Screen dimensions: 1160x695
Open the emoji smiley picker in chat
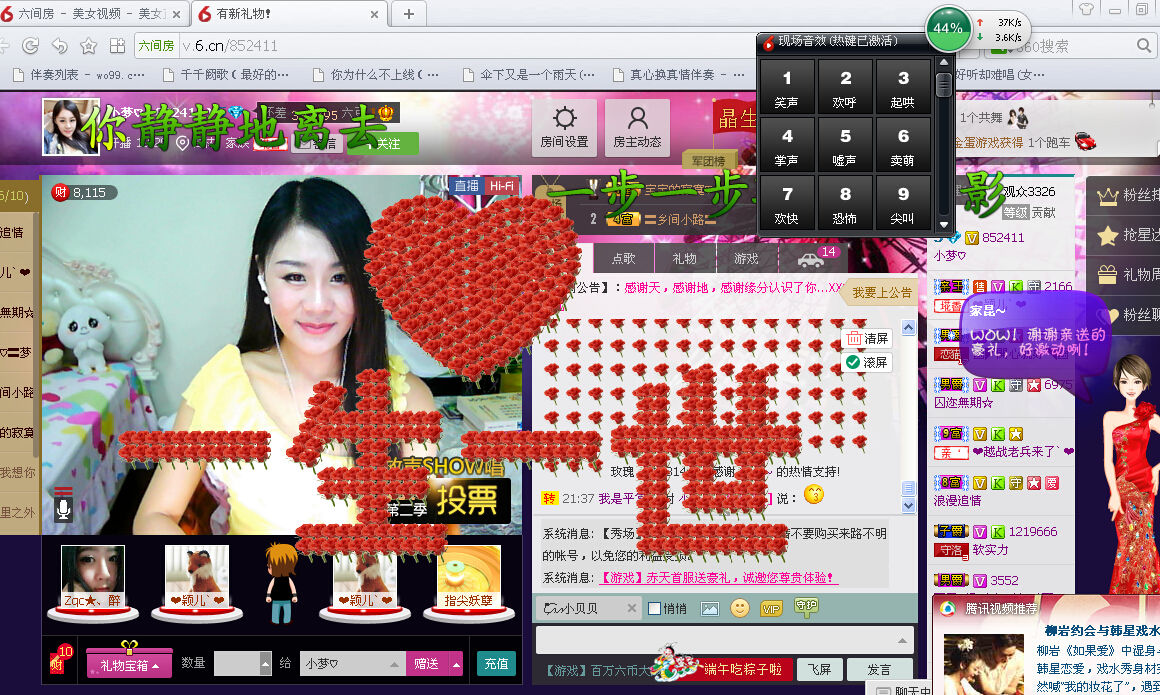(740, 608)
